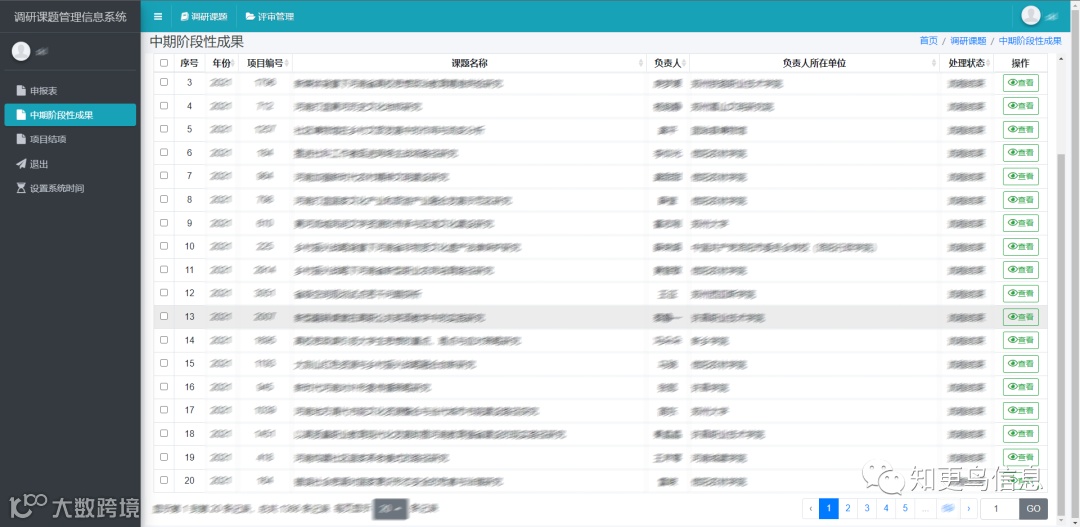
Task: Tick the checkbox for row 3
Action: pos(164,82)
